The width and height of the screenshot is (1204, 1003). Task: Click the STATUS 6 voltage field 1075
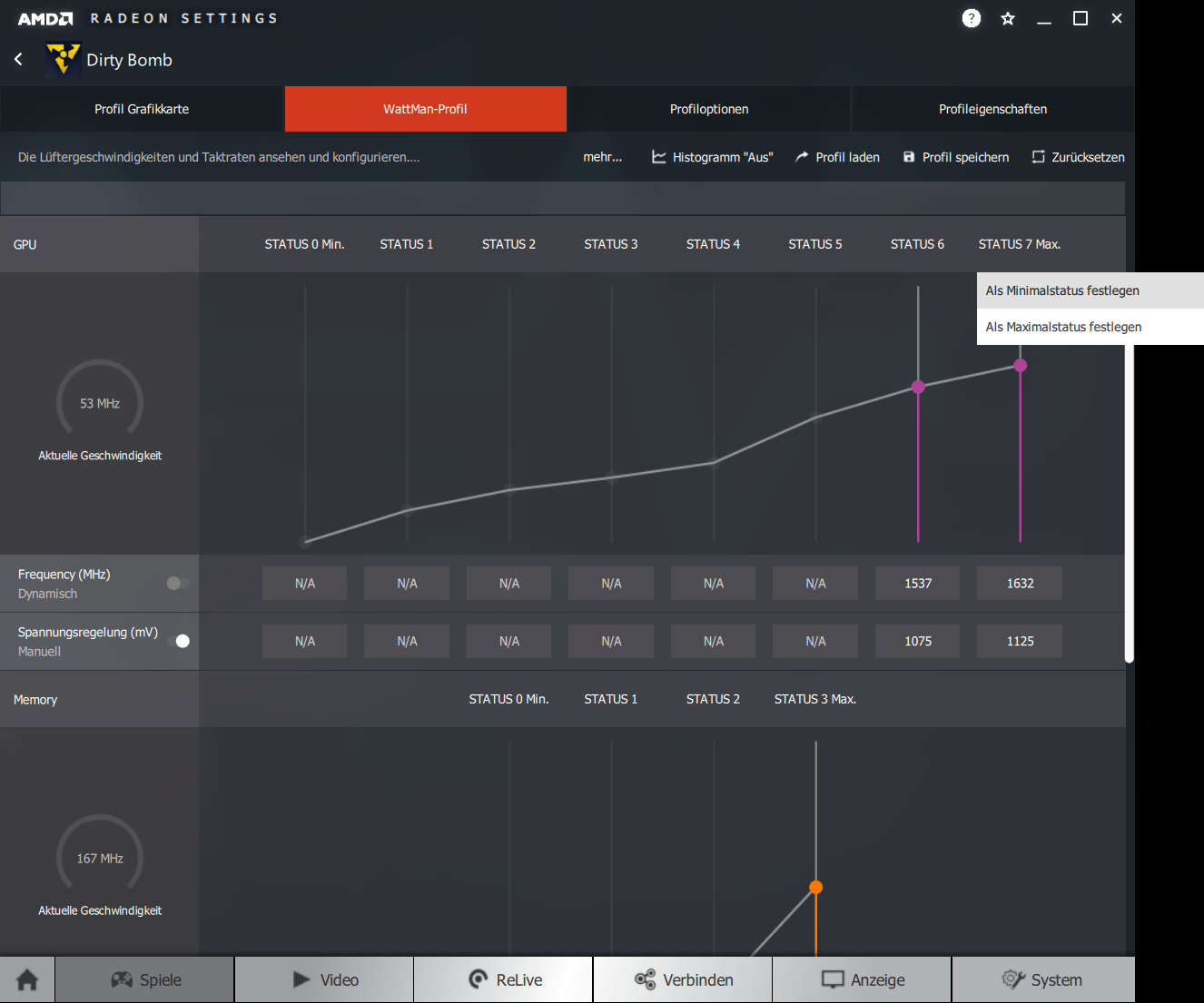(x=918, y=641)
